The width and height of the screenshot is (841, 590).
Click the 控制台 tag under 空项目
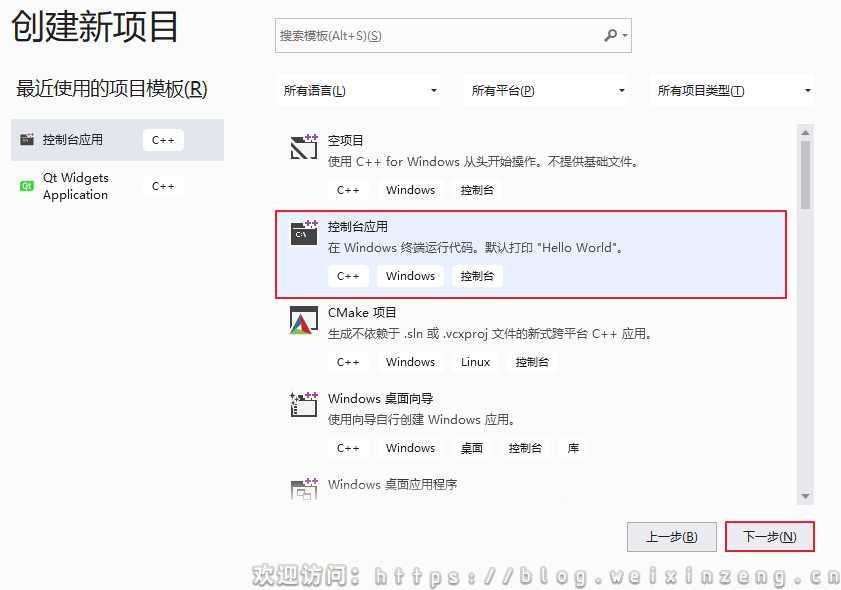pos(477,190)
